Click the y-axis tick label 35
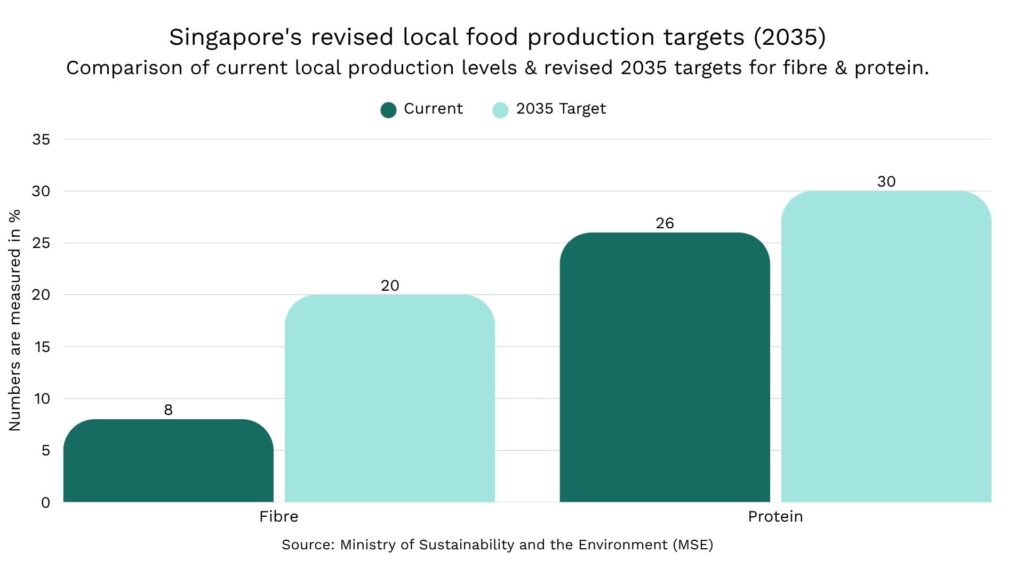Viewport: 1024px width, 576px height. tap(41, 139)
